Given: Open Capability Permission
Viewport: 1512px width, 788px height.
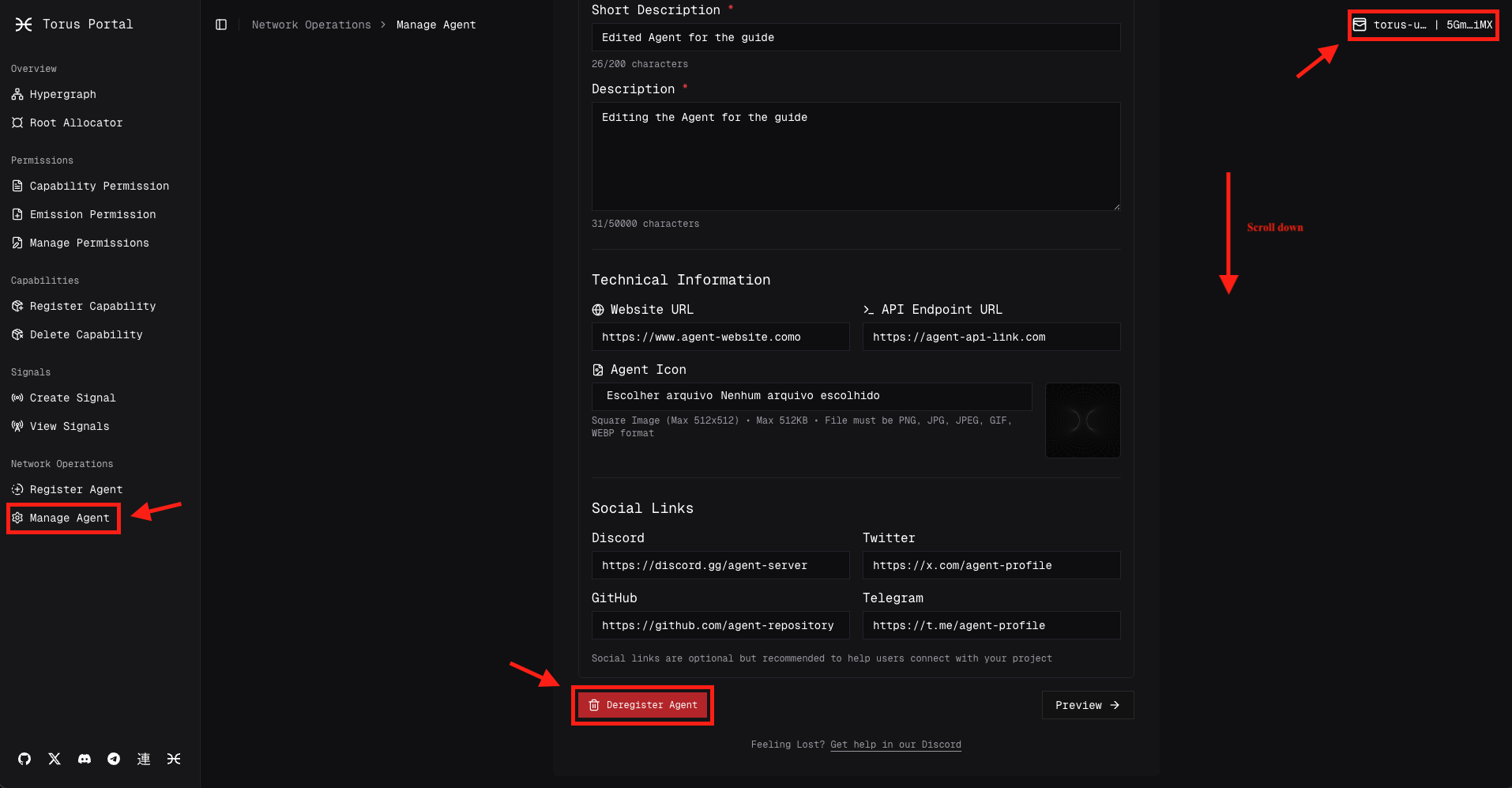Looking at the screenshot, I should coord(99,186).
